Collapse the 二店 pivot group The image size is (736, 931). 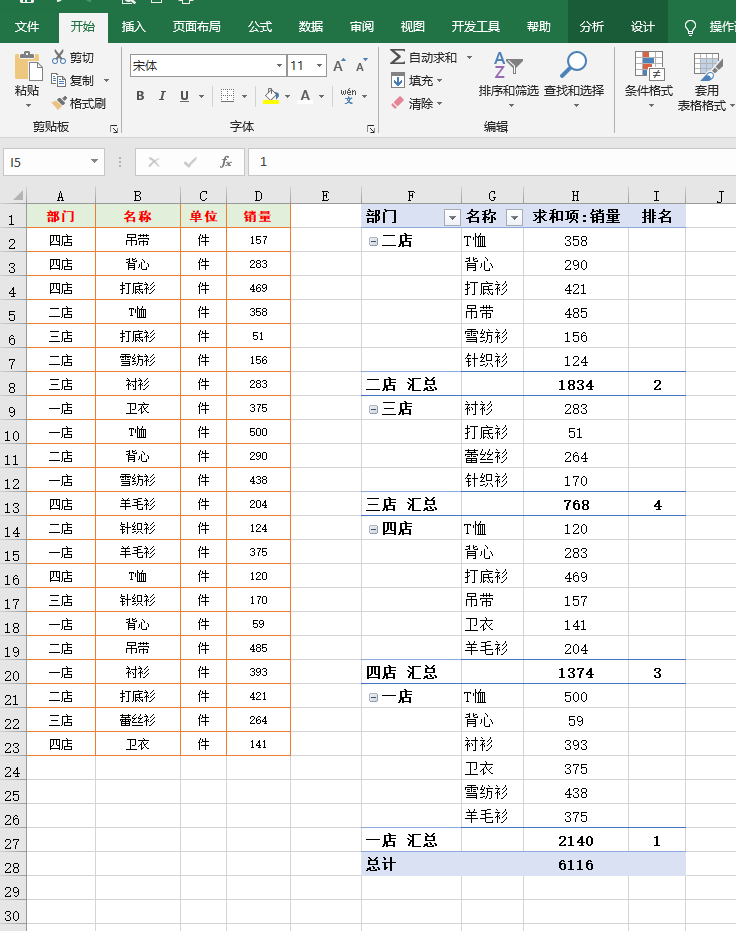click(x=373, y=241)
